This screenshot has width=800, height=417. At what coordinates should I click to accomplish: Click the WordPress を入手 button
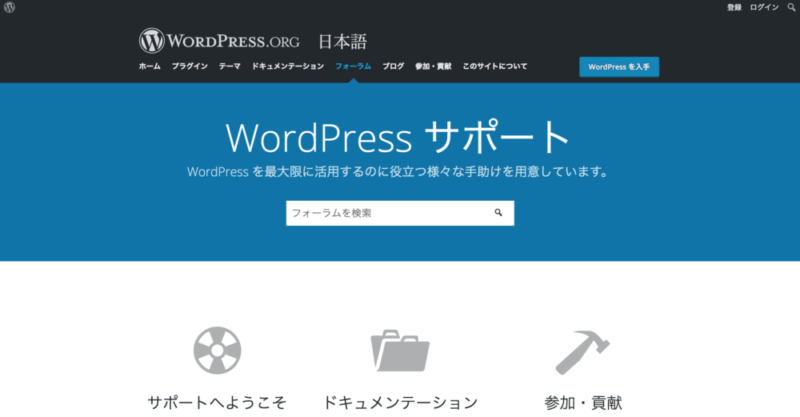click(619, 67)
